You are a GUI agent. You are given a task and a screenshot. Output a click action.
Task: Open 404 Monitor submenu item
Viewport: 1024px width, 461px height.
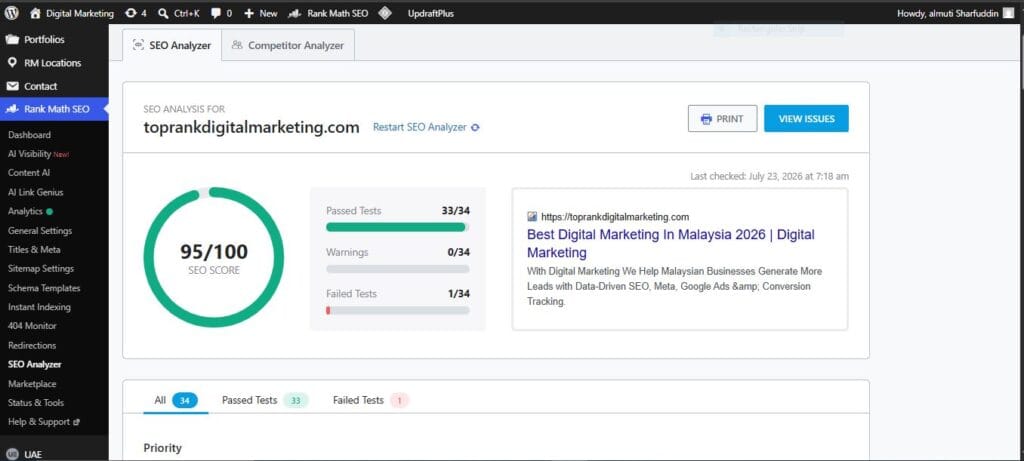[32, 326]
